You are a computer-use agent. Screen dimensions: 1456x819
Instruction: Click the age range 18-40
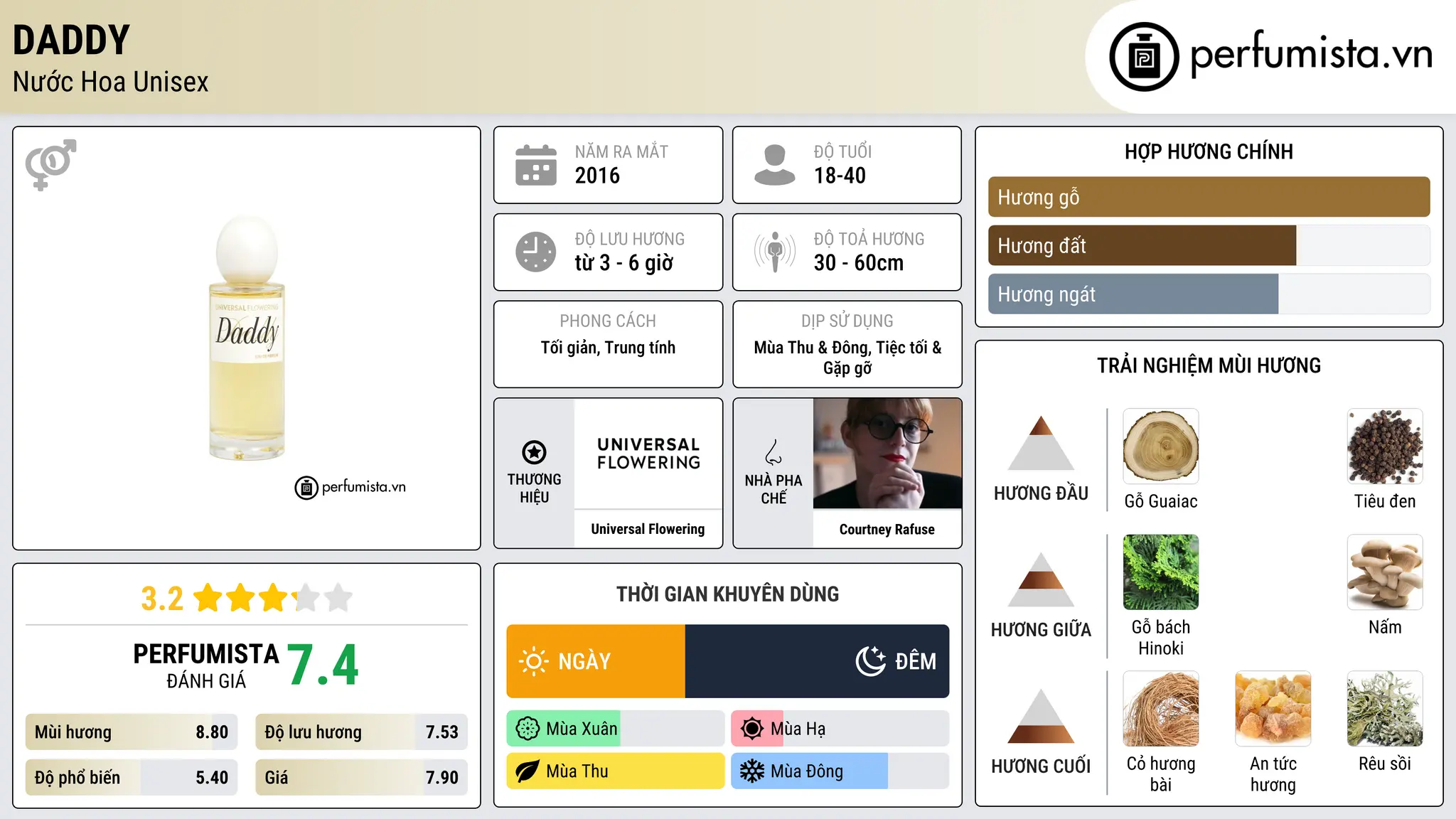point(840,176)
